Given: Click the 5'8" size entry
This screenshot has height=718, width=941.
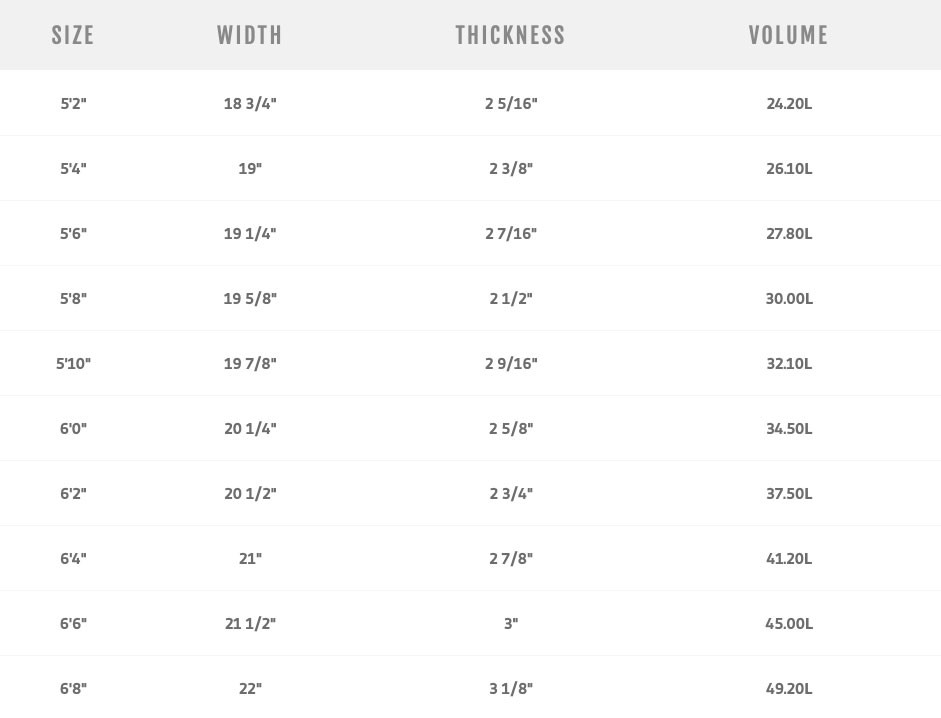Looking at the screenshot, I should point(73,298).
